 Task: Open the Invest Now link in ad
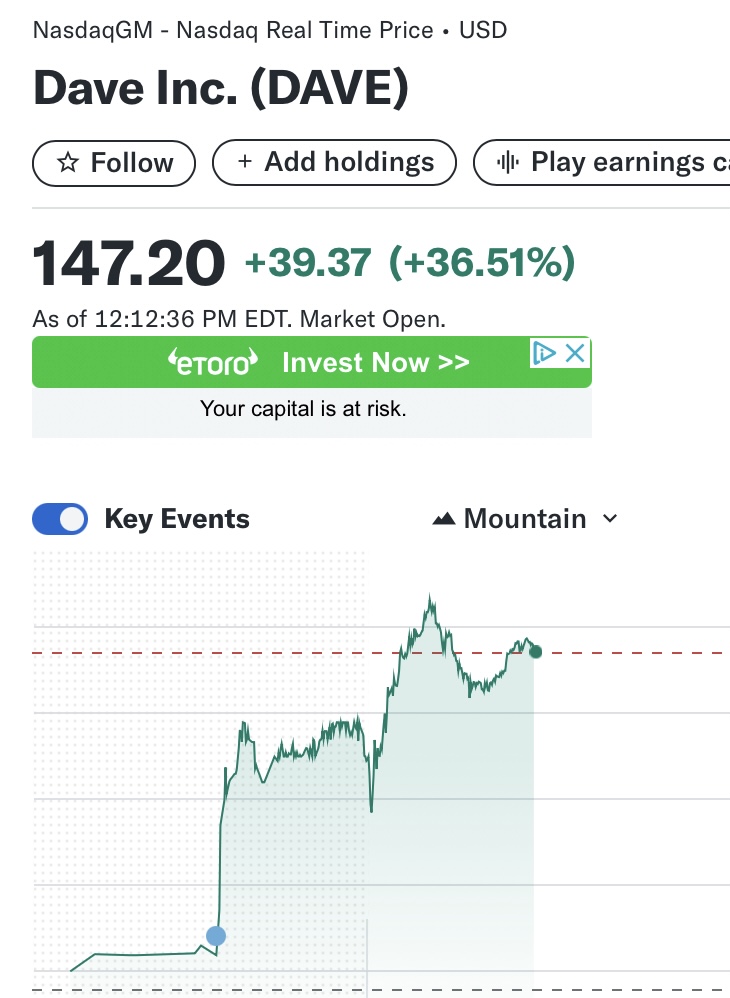click(x=375, y=362)
